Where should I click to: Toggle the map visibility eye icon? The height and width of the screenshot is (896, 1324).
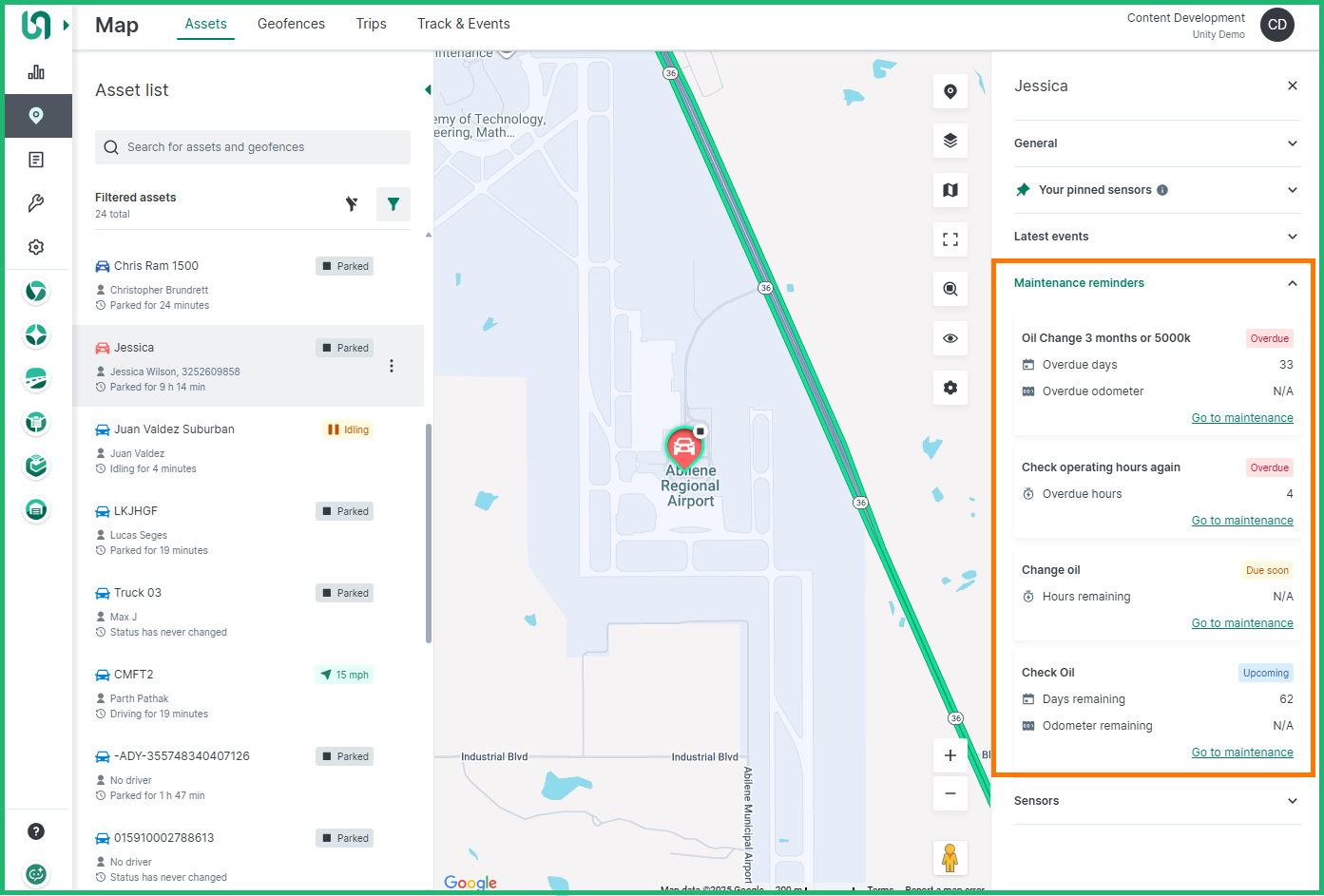(950, 338)
